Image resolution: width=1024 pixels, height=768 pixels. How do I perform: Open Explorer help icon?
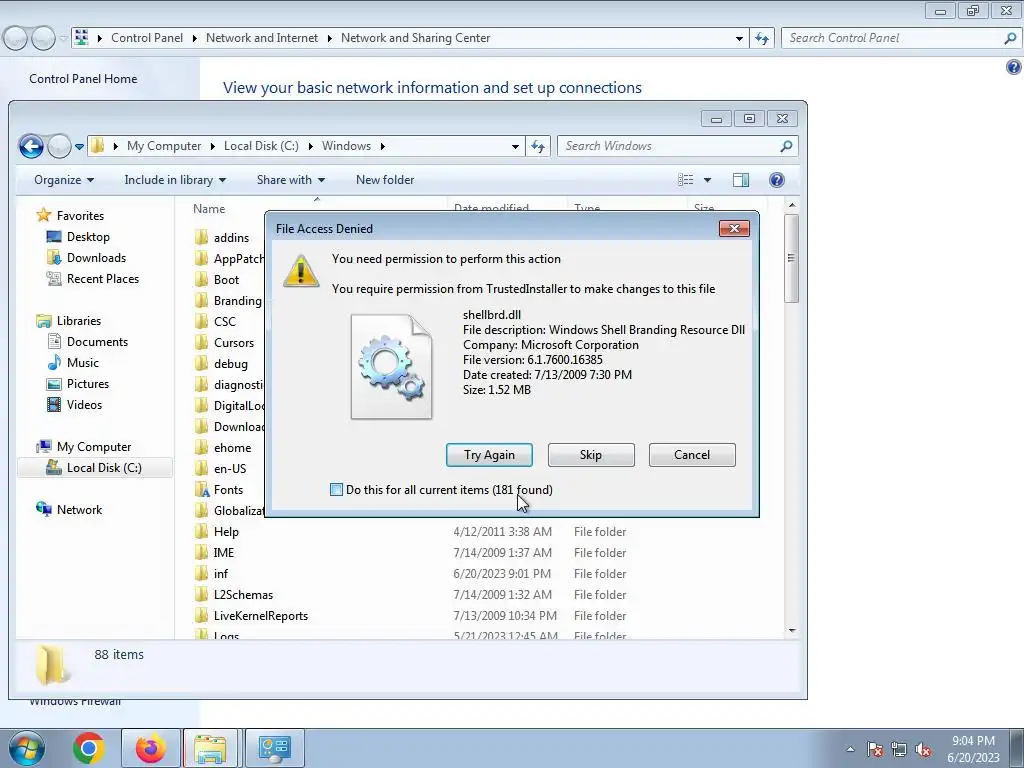776,180
